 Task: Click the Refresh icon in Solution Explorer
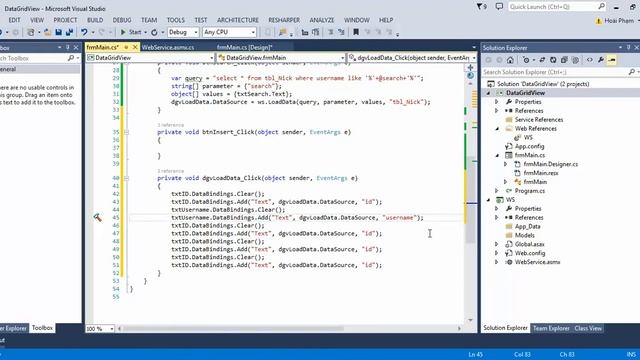pyautogui.click(x=553, y=60)
